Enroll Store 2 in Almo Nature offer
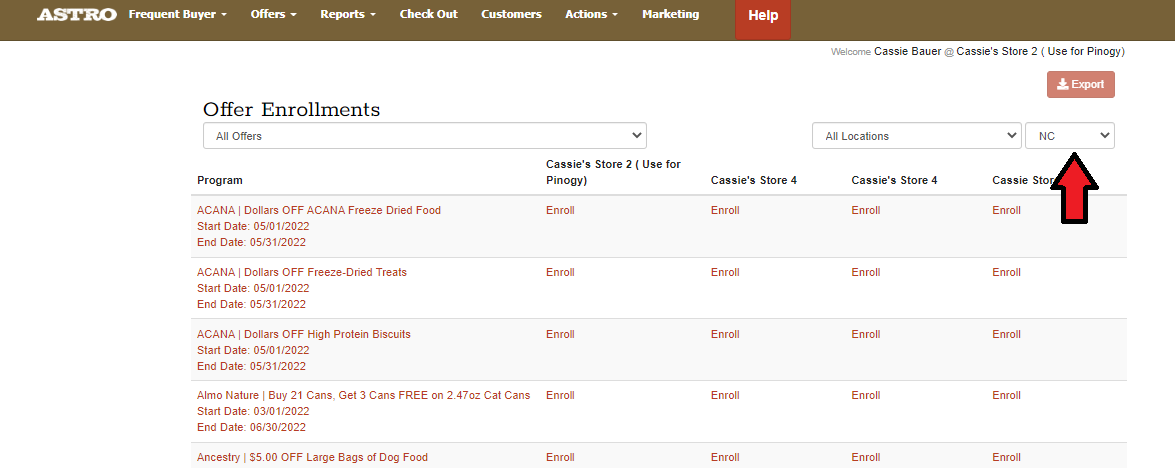 pyautogui.click(x=560, y=396)
